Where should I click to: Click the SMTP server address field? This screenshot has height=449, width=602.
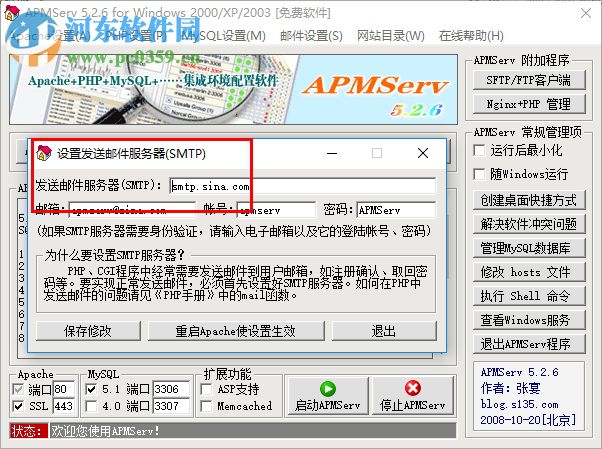303,186
